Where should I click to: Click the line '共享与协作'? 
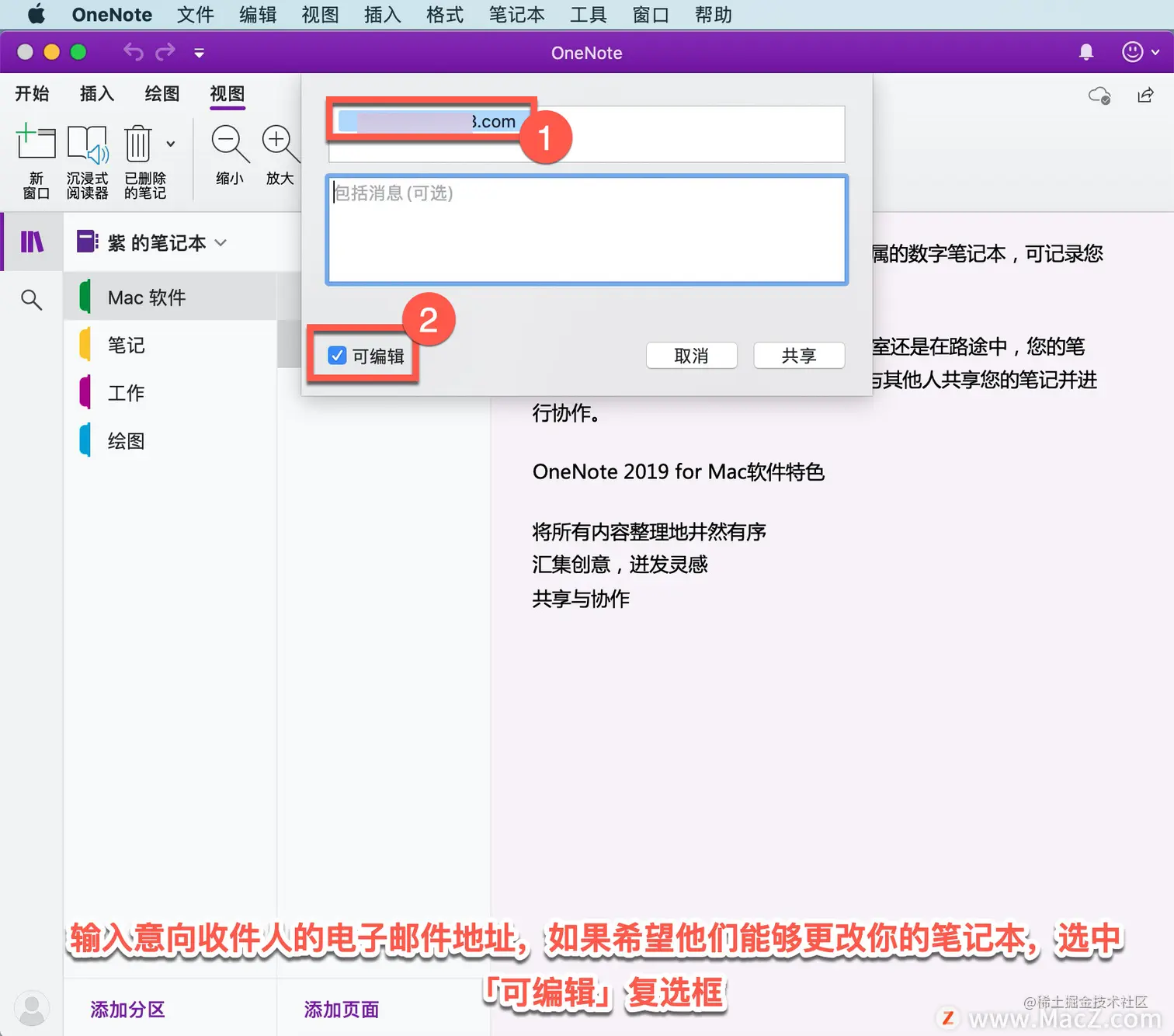click(x=581, y=598)
